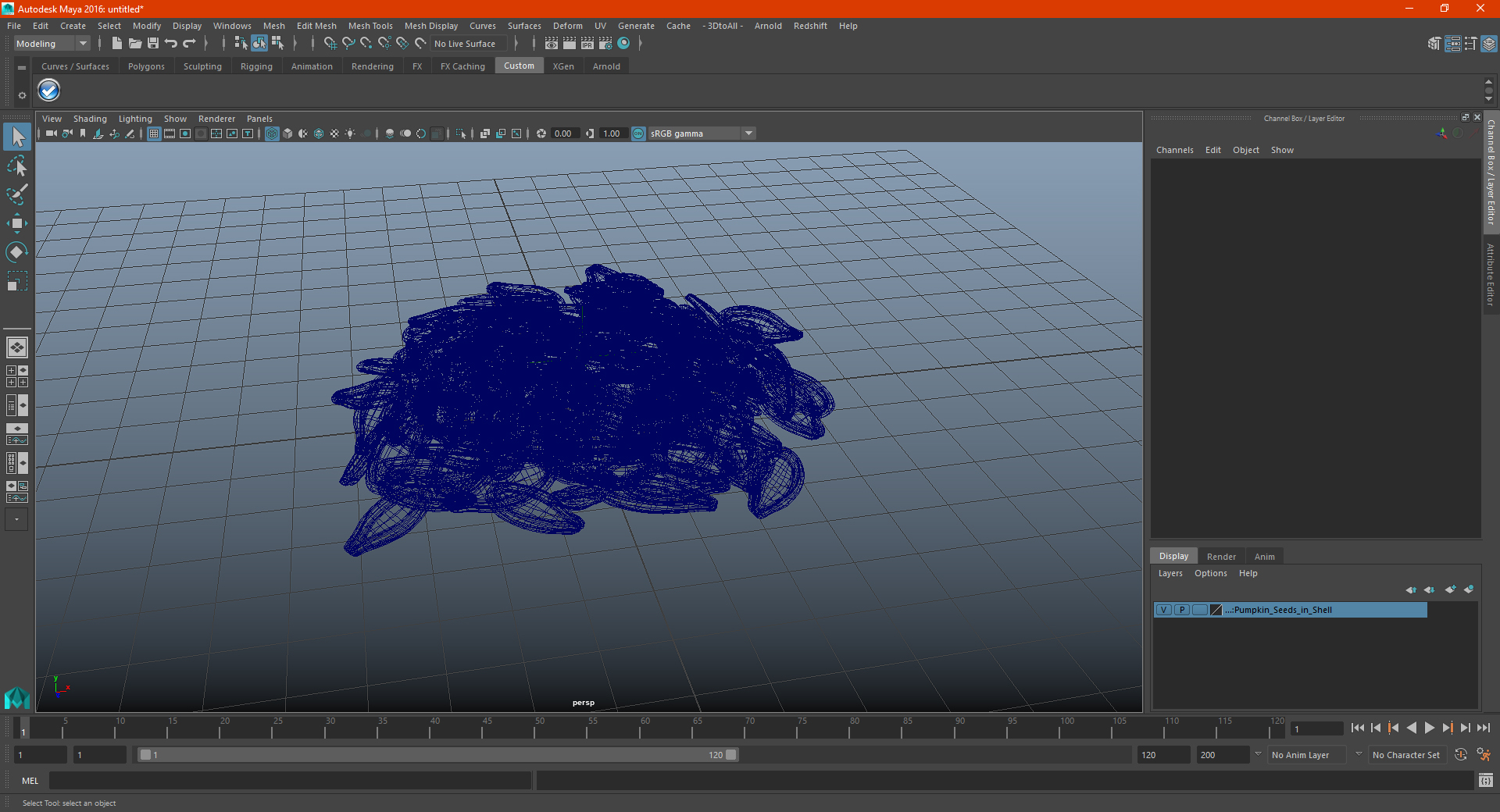Open the Modeling menu set dropdown

point(52,44)
